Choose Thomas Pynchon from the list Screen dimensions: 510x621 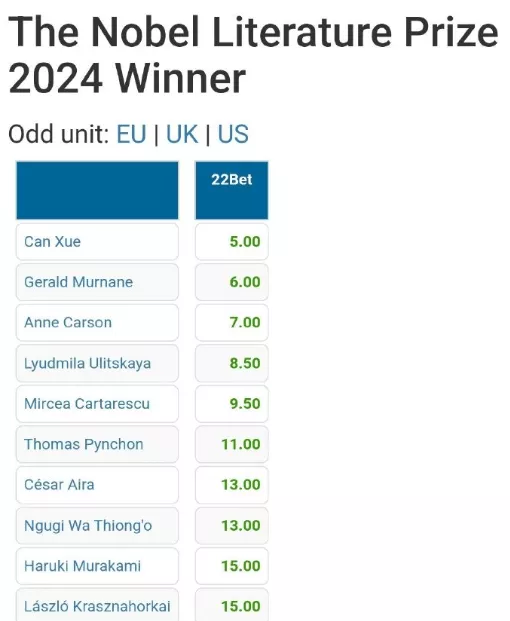pyautogui.click(x=97, y=444)
